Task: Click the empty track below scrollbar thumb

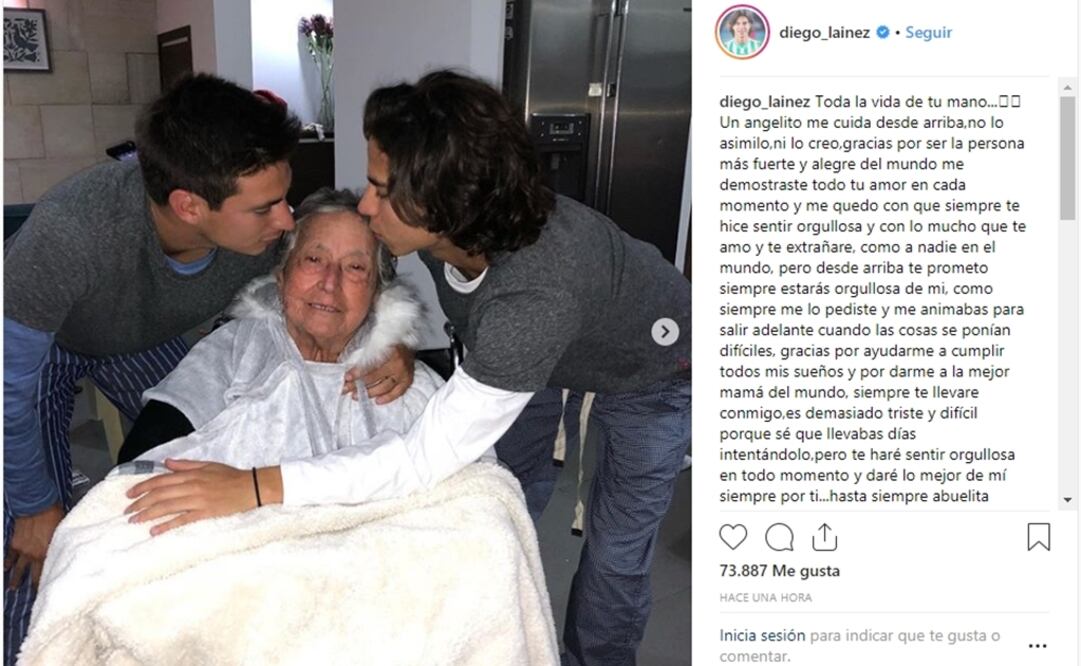Action: [1067, 356]
